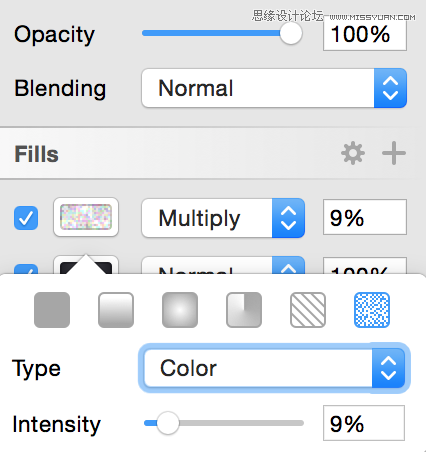The width and height of the screenshot is (426, 452).
Task: Click the Intensity slider handle
Action: point(168,423)
